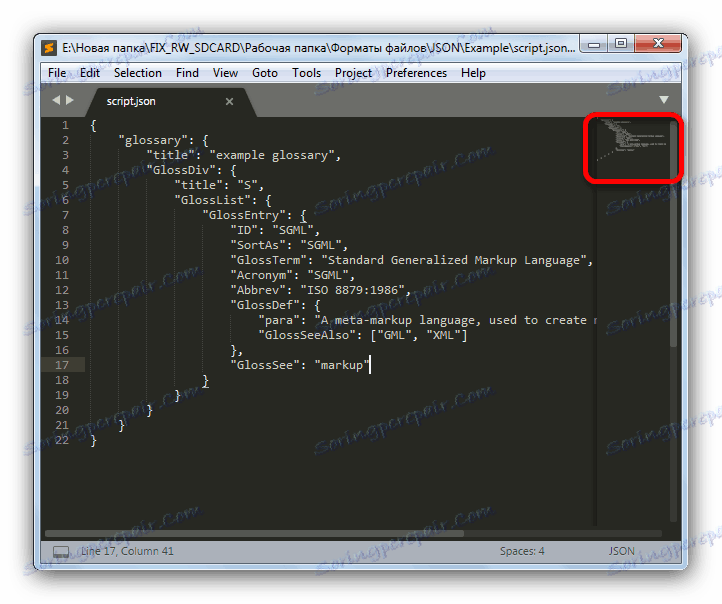
Task: Click the "GlossDef" key
Action: tap(265, 305)
